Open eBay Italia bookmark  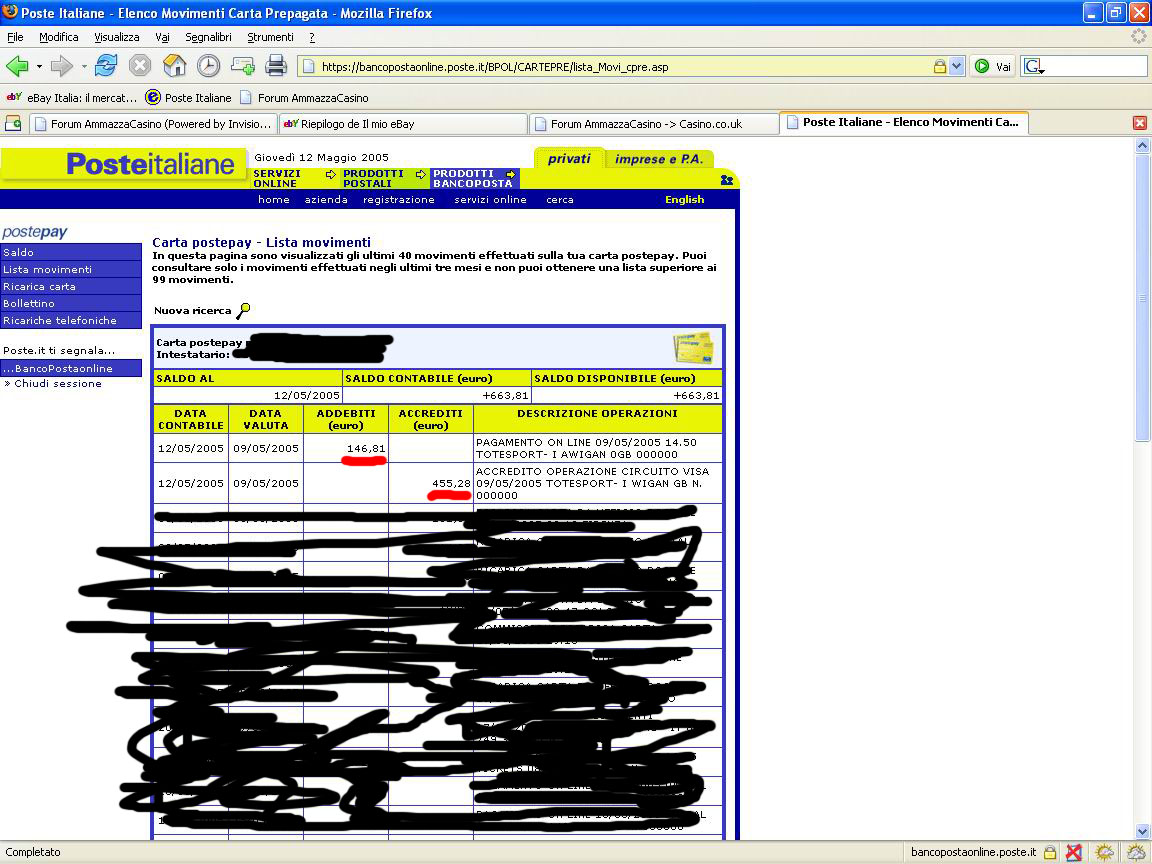71,98
